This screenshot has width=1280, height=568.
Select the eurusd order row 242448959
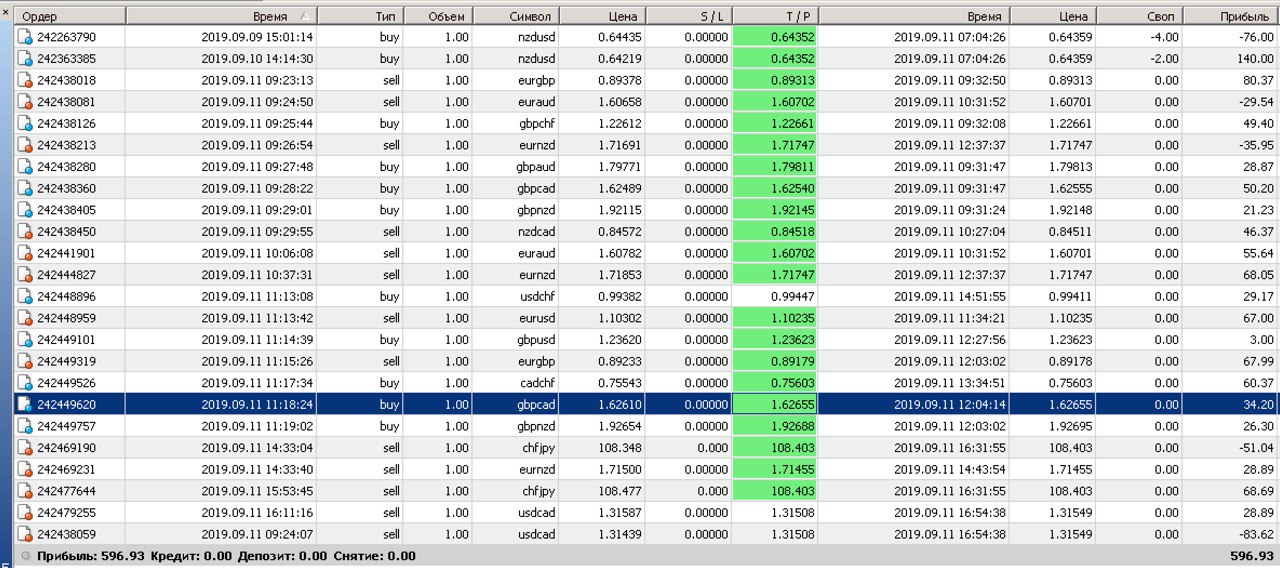point(646,318)
